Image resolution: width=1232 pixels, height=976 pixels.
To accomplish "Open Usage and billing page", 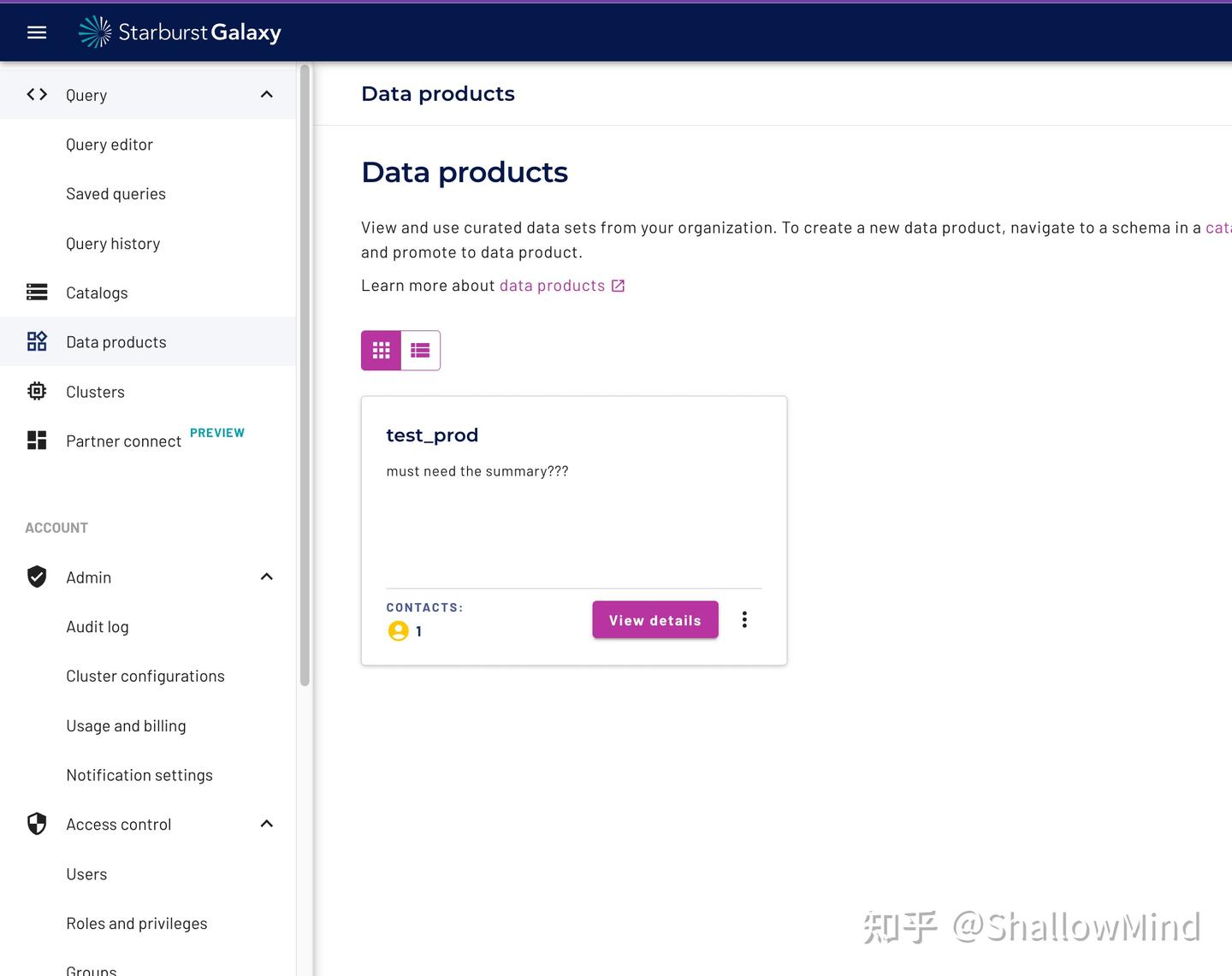I will 126,726.
